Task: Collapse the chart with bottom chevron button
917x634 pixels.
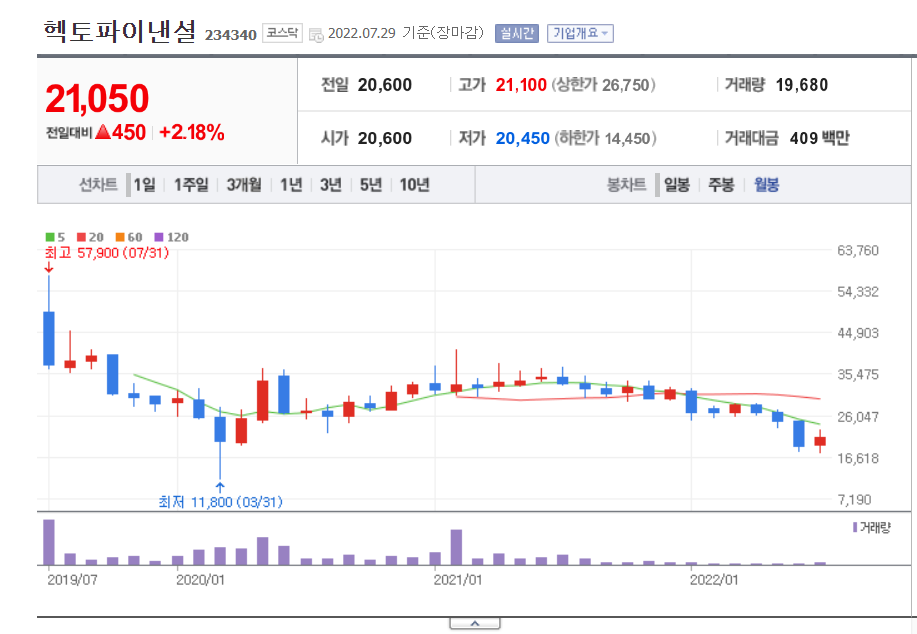Action: [x=475, y=623]
